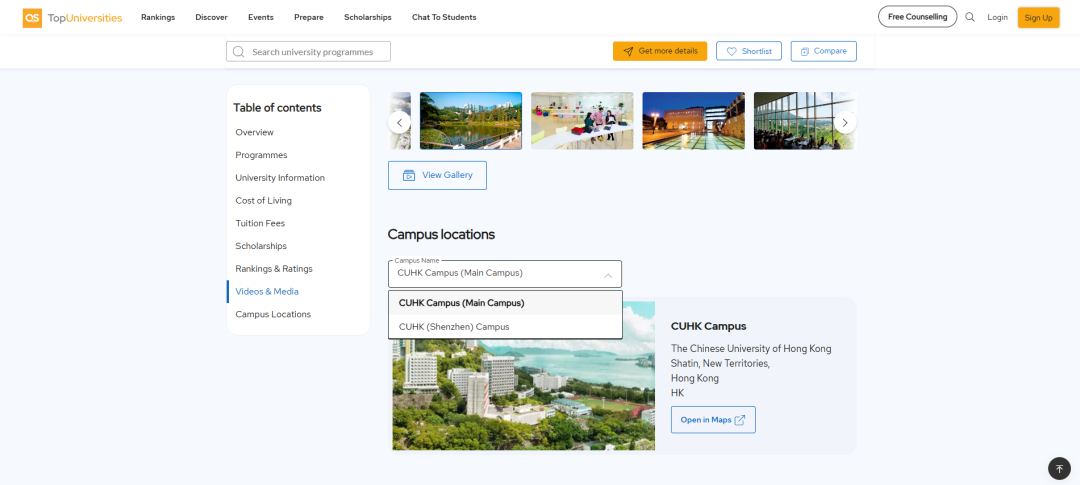Click the CUHK Campus card heading
The width and height of the screenshot is (1080, 485).
point(708,326)
